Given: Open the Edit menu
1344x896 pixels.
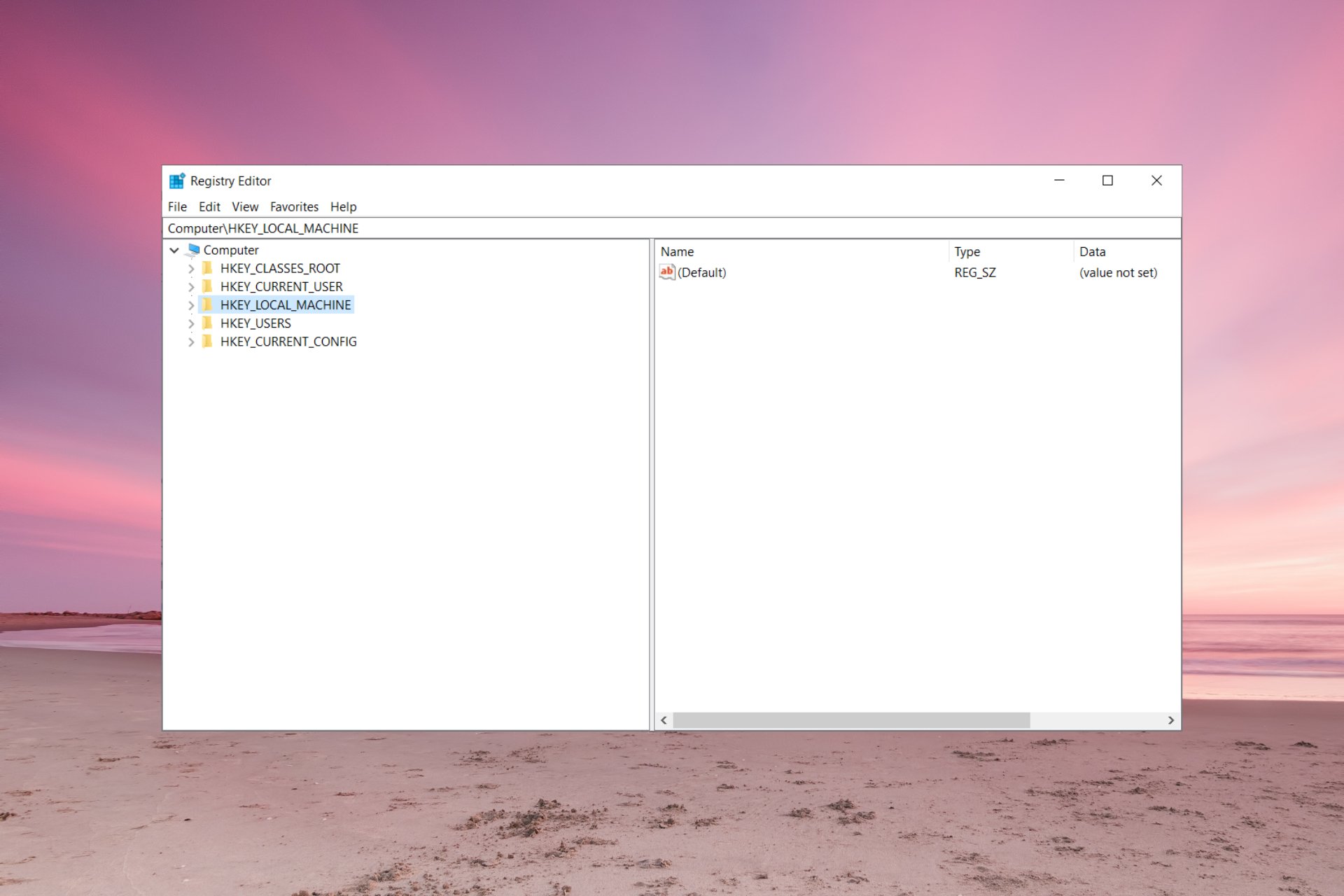Looking at the screenshot, I should coord(209,206).
